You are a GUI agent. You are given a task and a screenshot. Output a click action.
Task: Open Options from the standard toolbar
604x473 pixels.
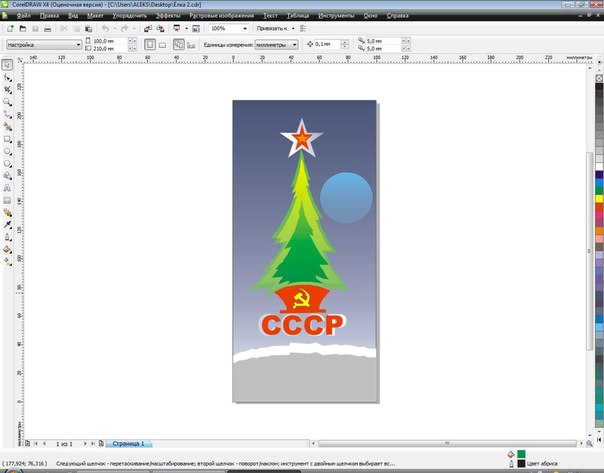click(x=303, y=29)
